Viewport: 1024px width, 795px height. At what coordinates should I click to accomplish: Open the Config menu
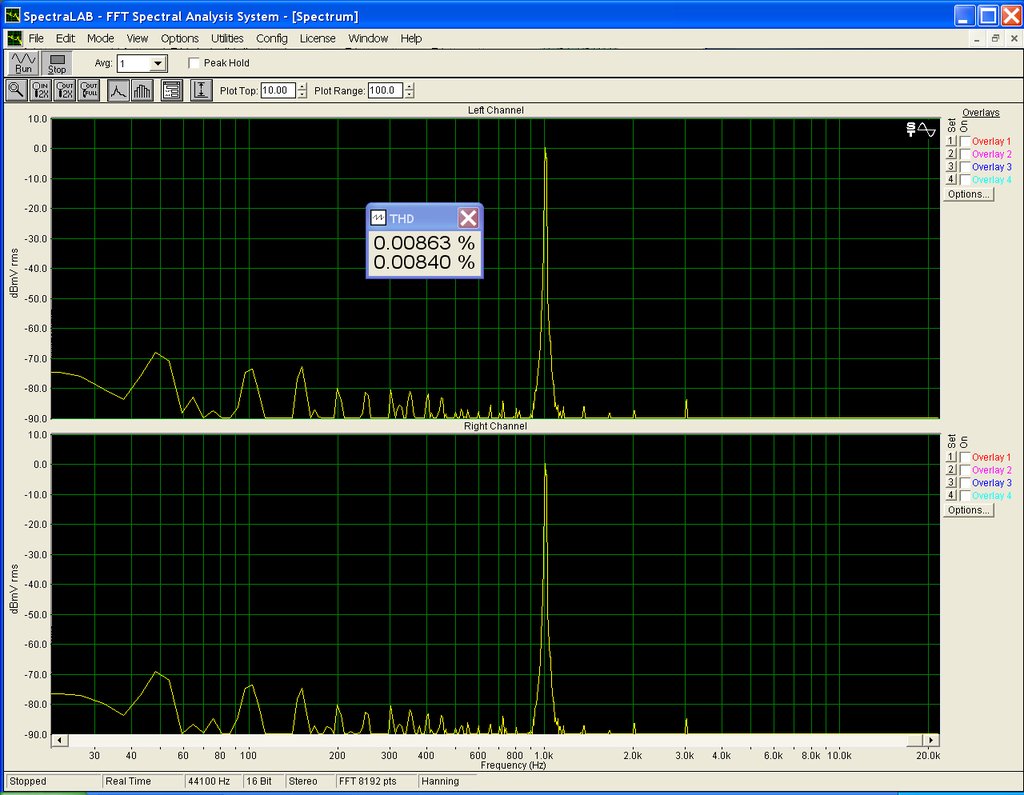[272, 39]
